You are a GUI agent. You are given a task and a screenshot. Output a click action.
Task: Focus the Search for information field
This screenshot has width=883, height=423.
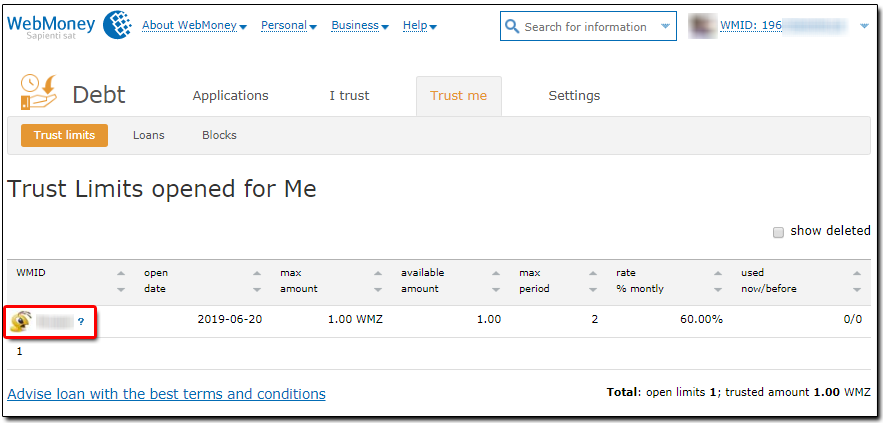[586, 26]
